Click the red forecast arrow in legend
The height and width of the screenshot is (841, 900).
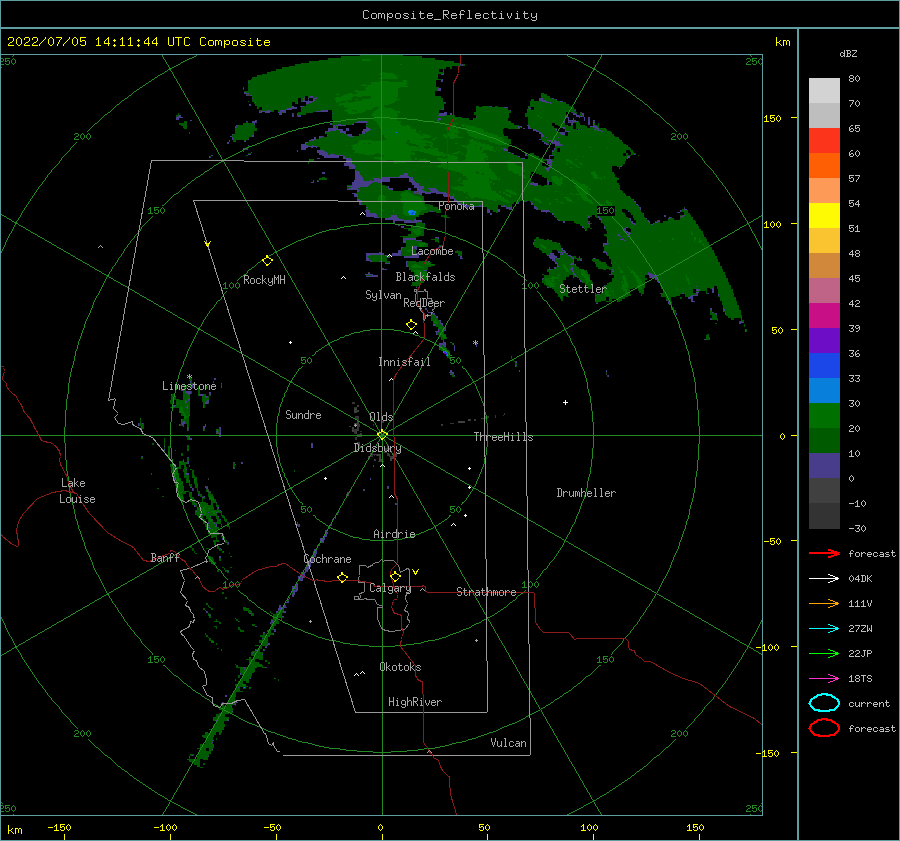point(824,553)
